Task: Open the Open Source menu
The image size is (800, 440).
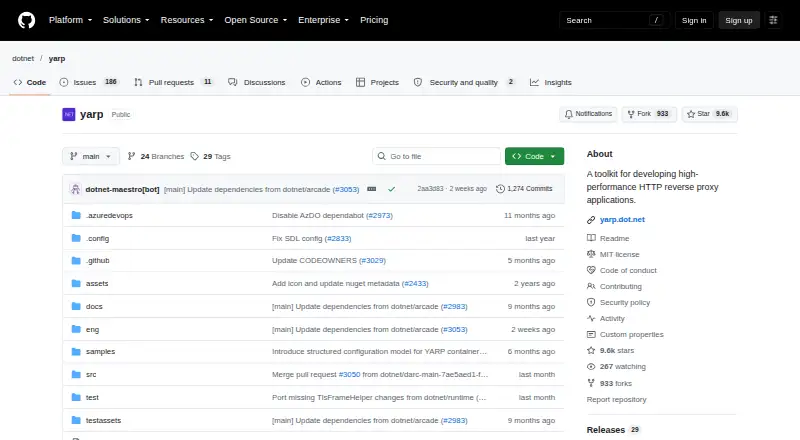Action: click(256, 20)
